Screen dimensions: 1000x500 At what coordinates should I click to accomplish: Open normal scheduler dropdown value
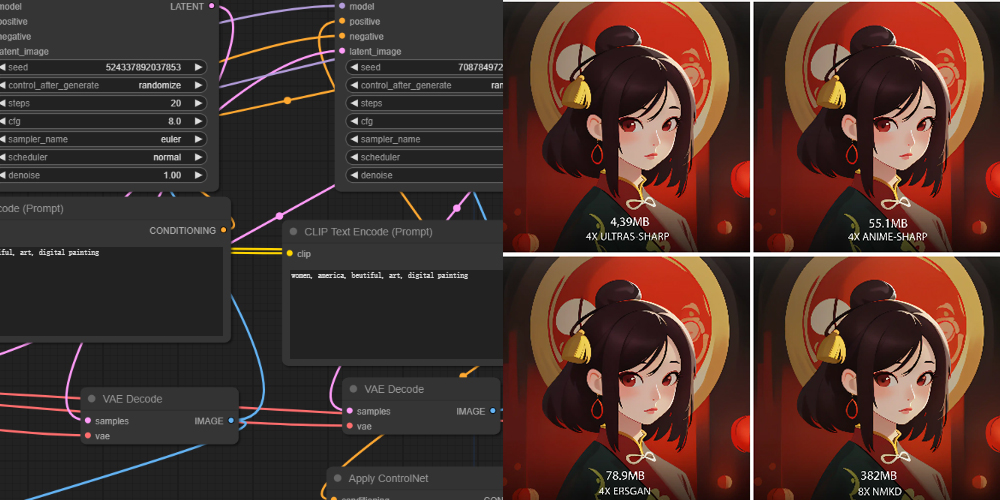coord(167,157)
